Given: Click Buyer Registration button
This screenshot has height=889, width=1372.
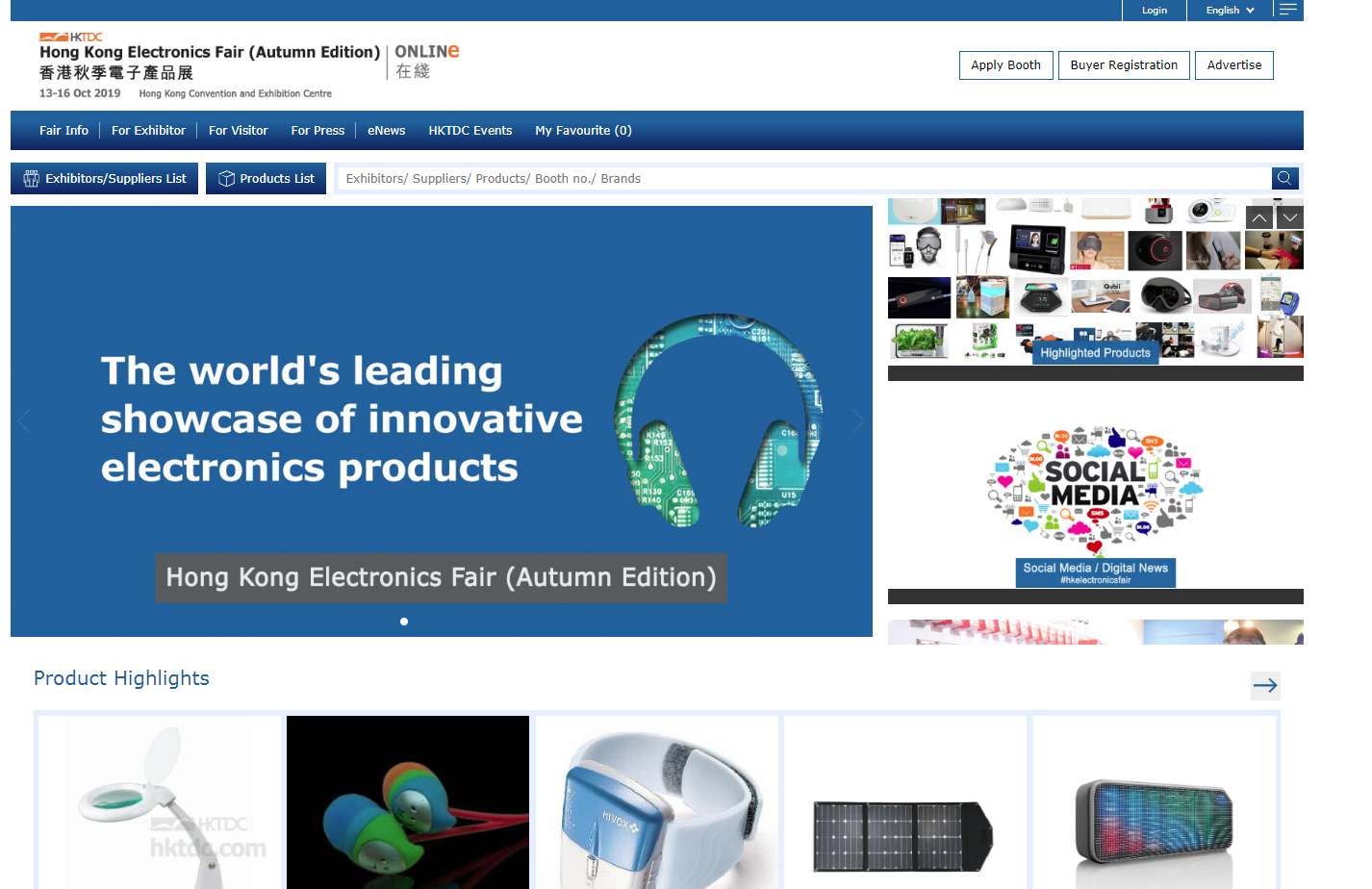Looking at the screenshot, I should 1124,65.
